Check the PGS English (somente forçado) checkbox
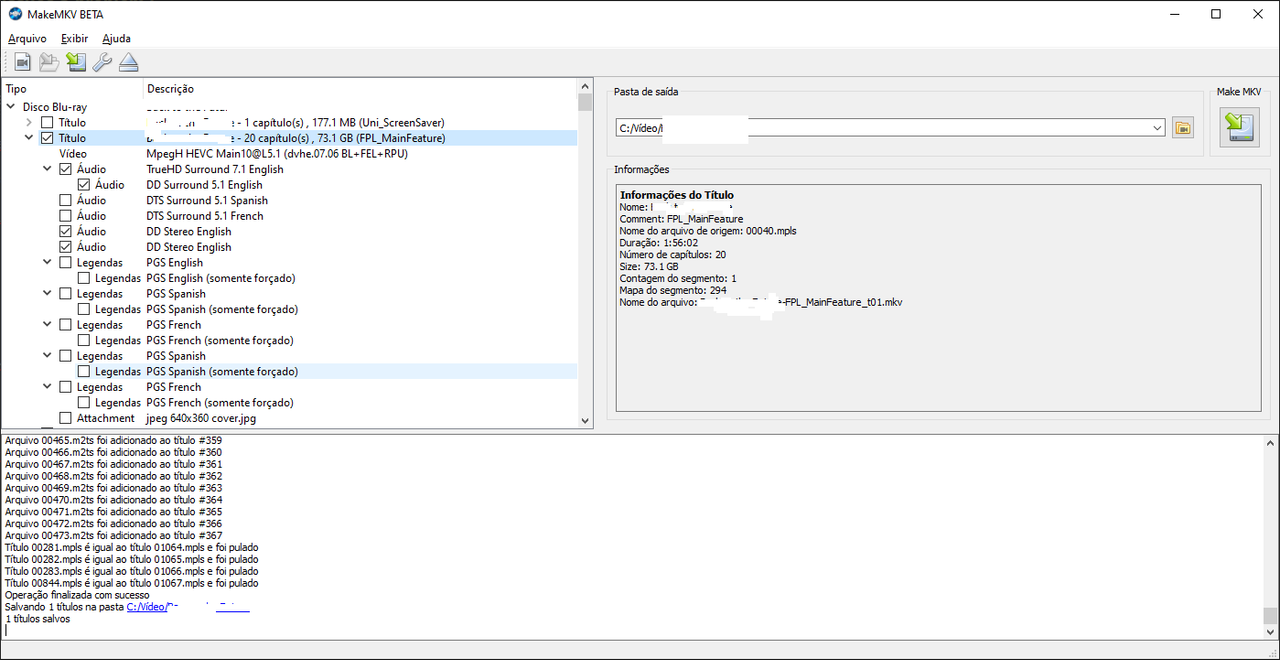The width and height of the screenshot is (1280, 660). coord(84,278)
